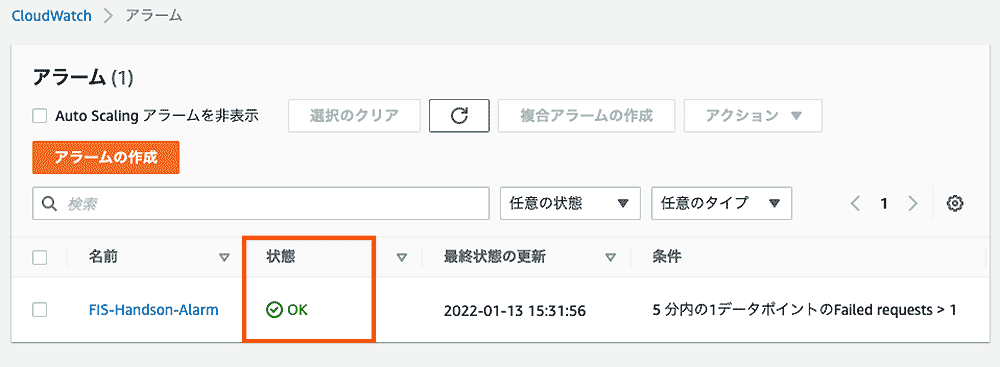The width and height of the screenshot is (1000, 367).
Task: Click into the 検索 search field
Action: click(x=261, y=204)
